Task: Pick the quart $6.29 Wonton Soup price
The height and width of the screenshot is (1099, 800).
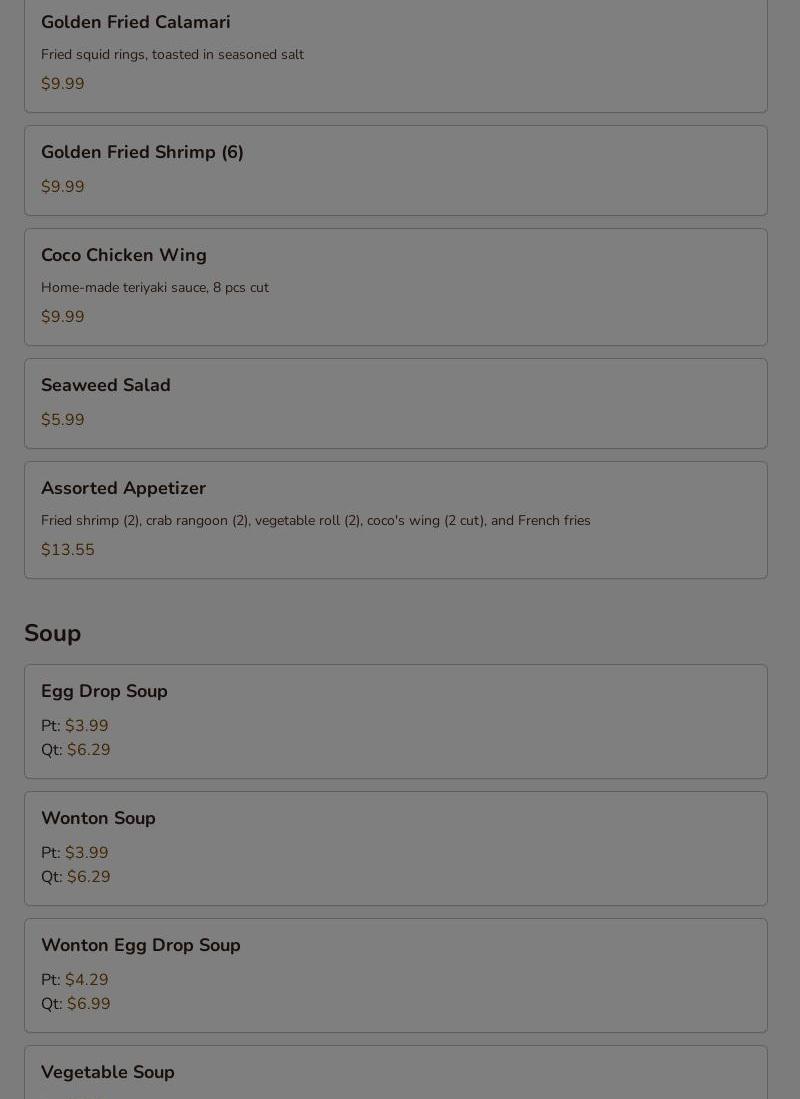Action: pyautogui.click(x=88, y=877)
